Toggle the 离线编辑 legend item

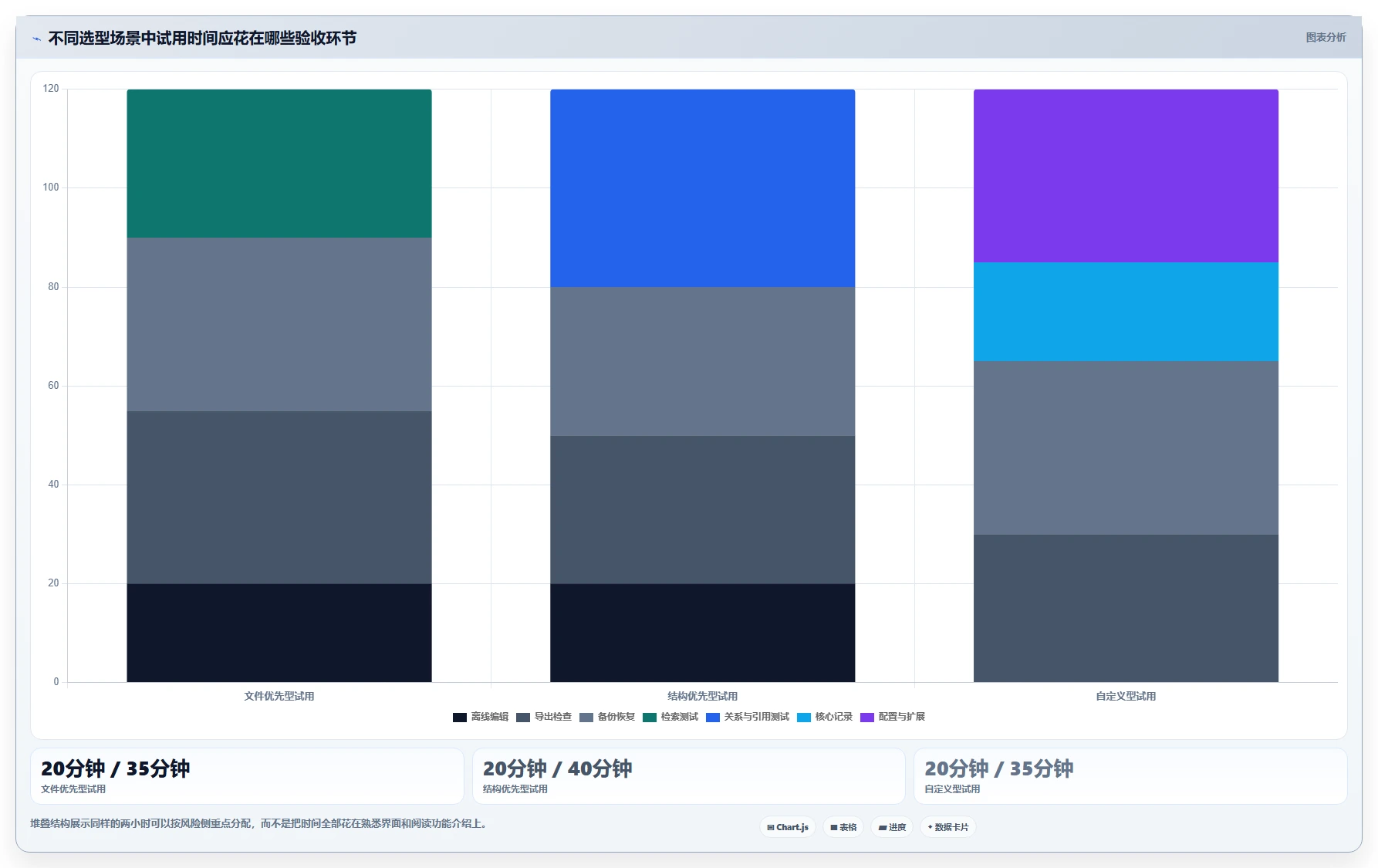tap(481, 717)
